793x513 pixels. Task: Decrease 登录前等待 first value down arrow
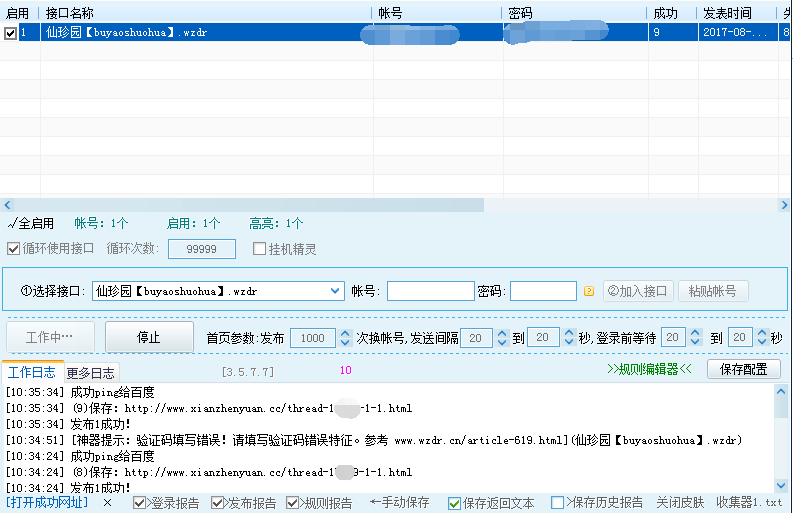coord(695,341)
